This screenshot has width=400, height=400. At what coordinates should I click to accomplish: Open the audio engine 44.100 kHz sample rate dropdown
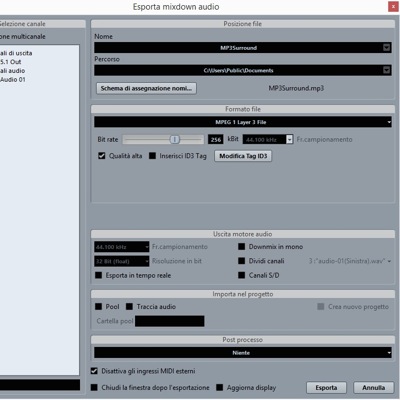point(122,247)
